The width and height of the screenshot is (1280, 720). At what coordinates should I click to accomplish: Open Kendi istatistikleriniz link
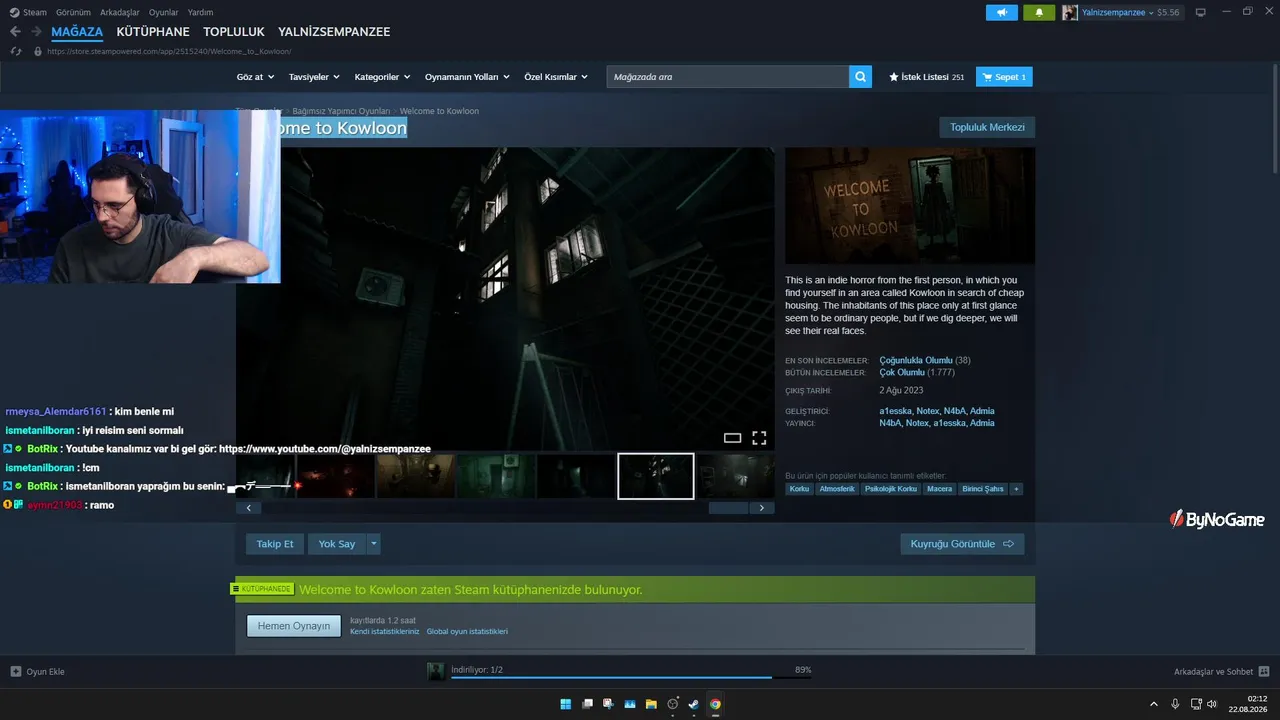point(385,632)
